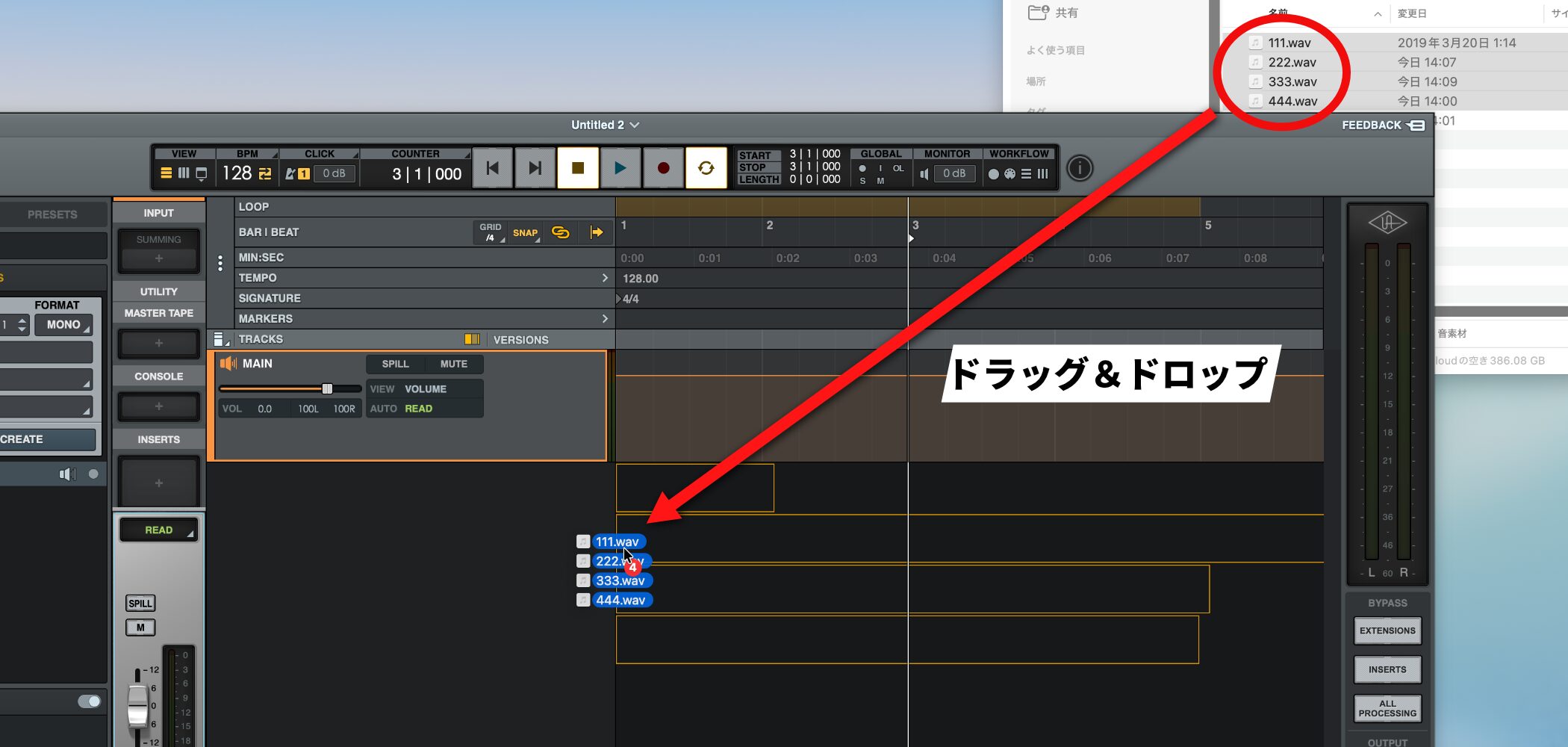The height and width of the screenshot is (747, 1568).
Task: Click the follow-playhead arrow icon
Action: coord(596,232)
